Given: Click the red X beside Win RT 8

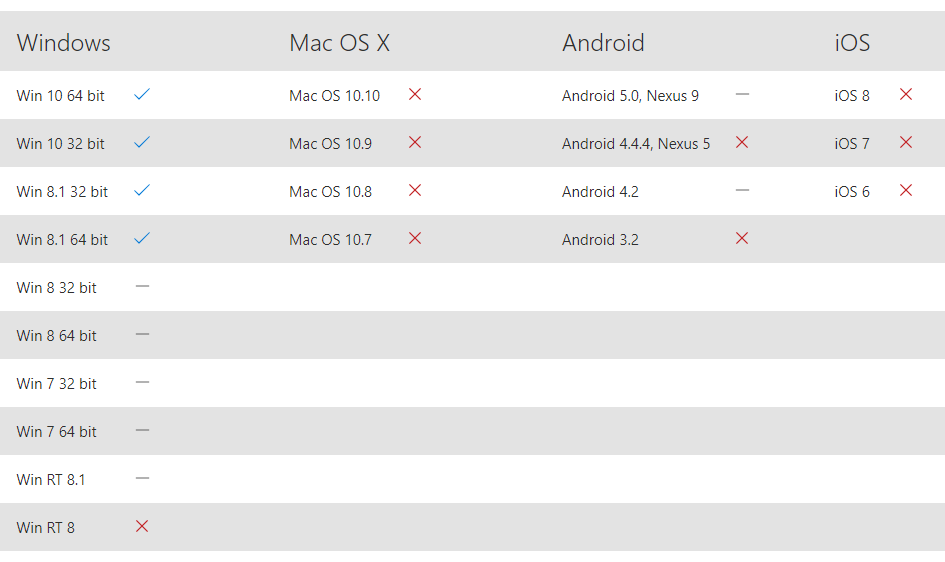Looking at the screenshot, I should point(142,526).
